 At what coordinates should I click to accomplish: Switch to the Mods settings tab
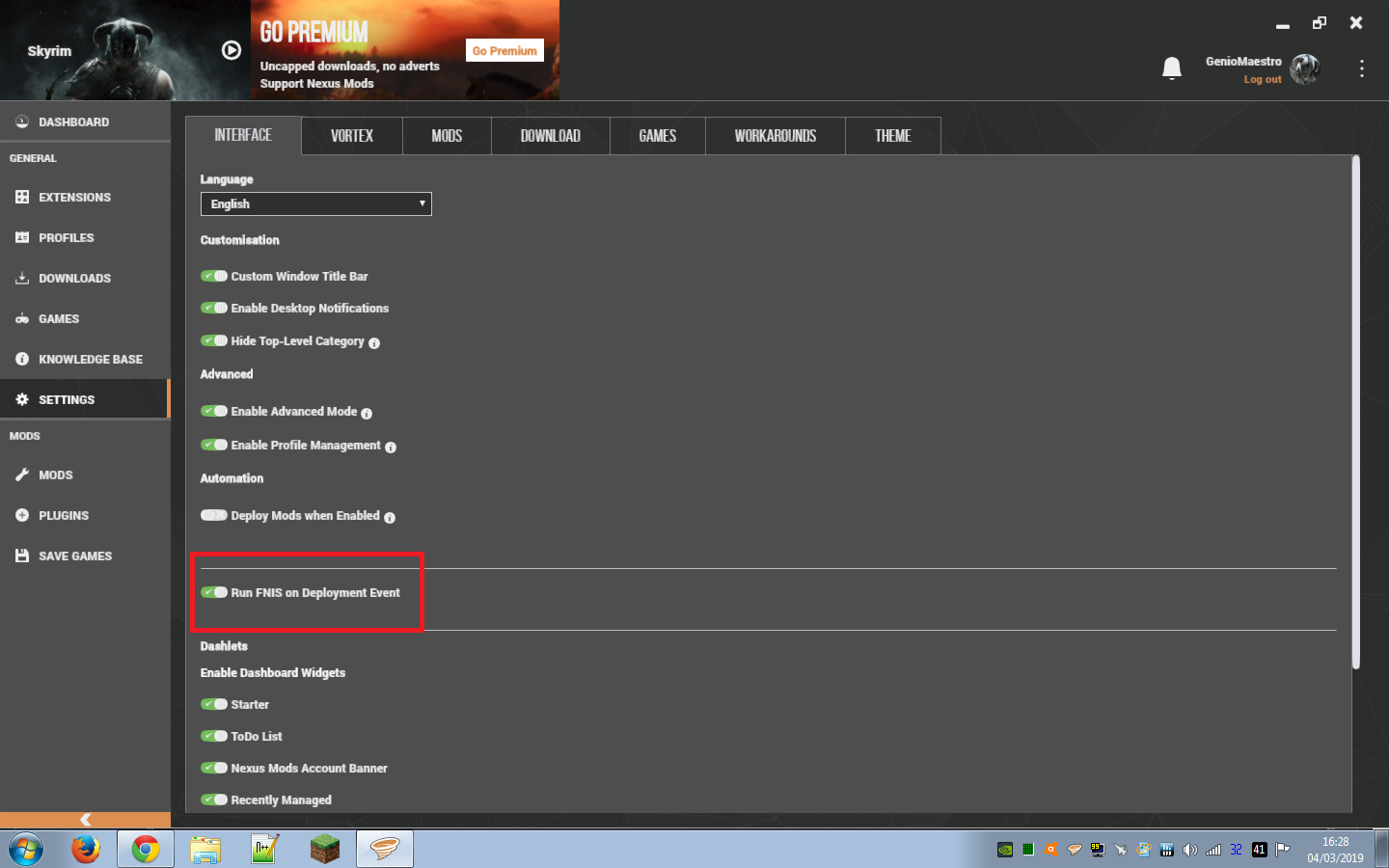(x=447, y=136)
